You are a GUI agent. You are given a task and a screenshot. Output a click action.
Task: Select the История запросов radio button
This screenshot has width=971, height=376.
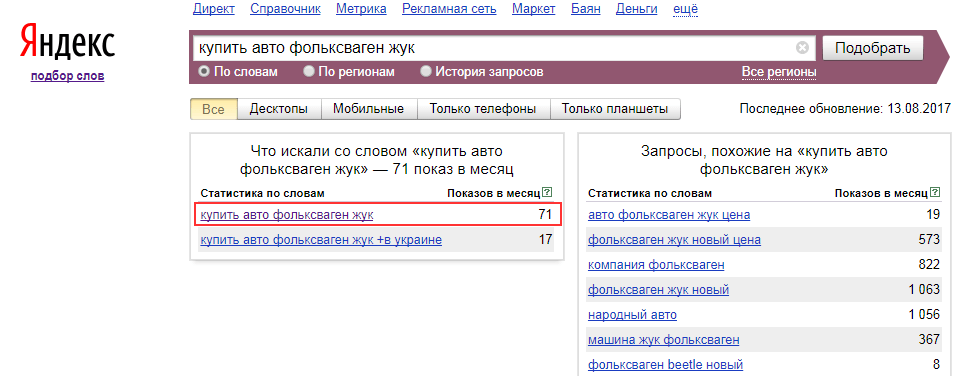point(425,72)
